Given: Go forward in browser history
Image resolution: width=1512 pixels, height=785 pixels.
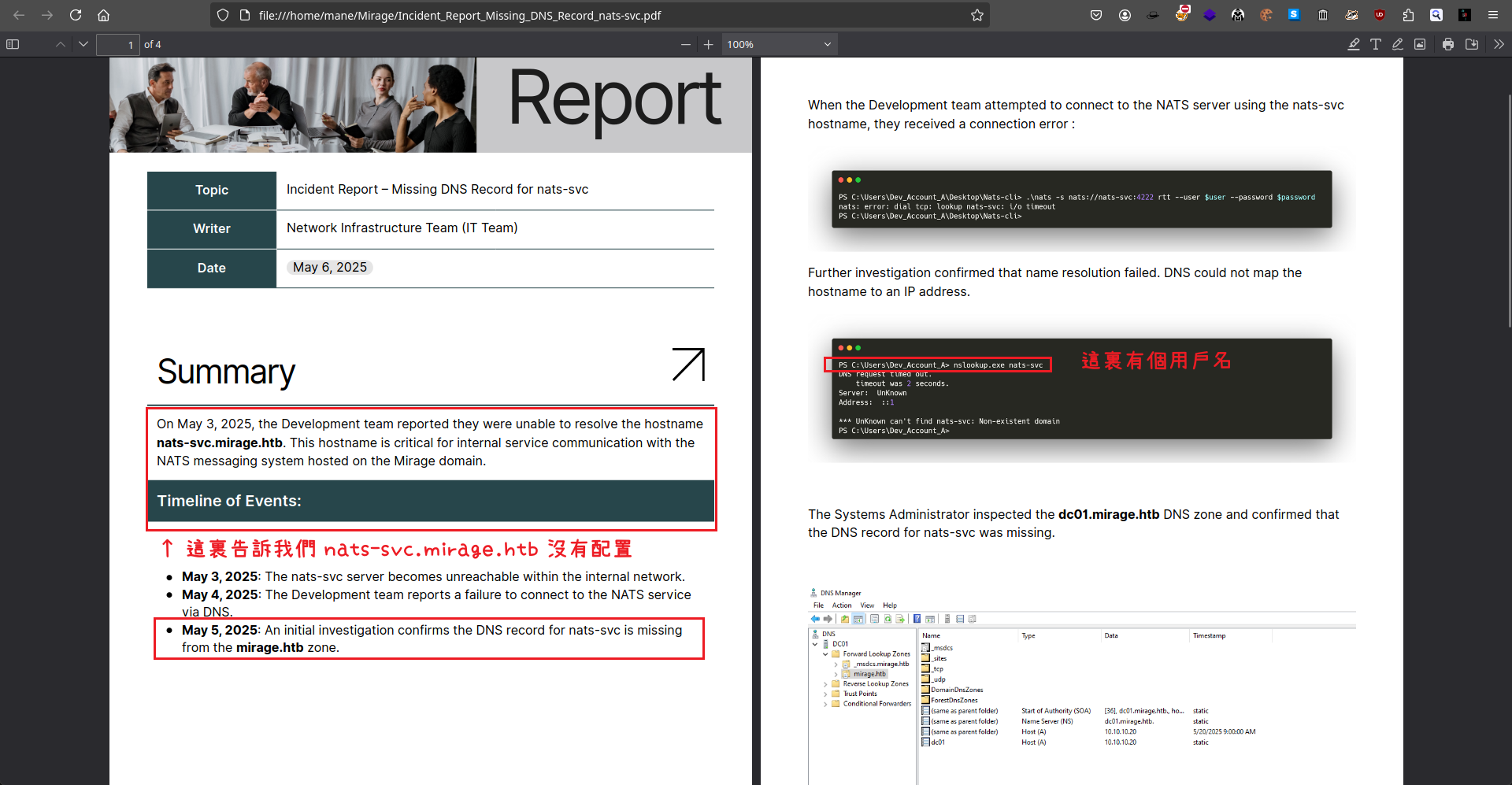Looking at the screenshot, I should coord(47,15).
